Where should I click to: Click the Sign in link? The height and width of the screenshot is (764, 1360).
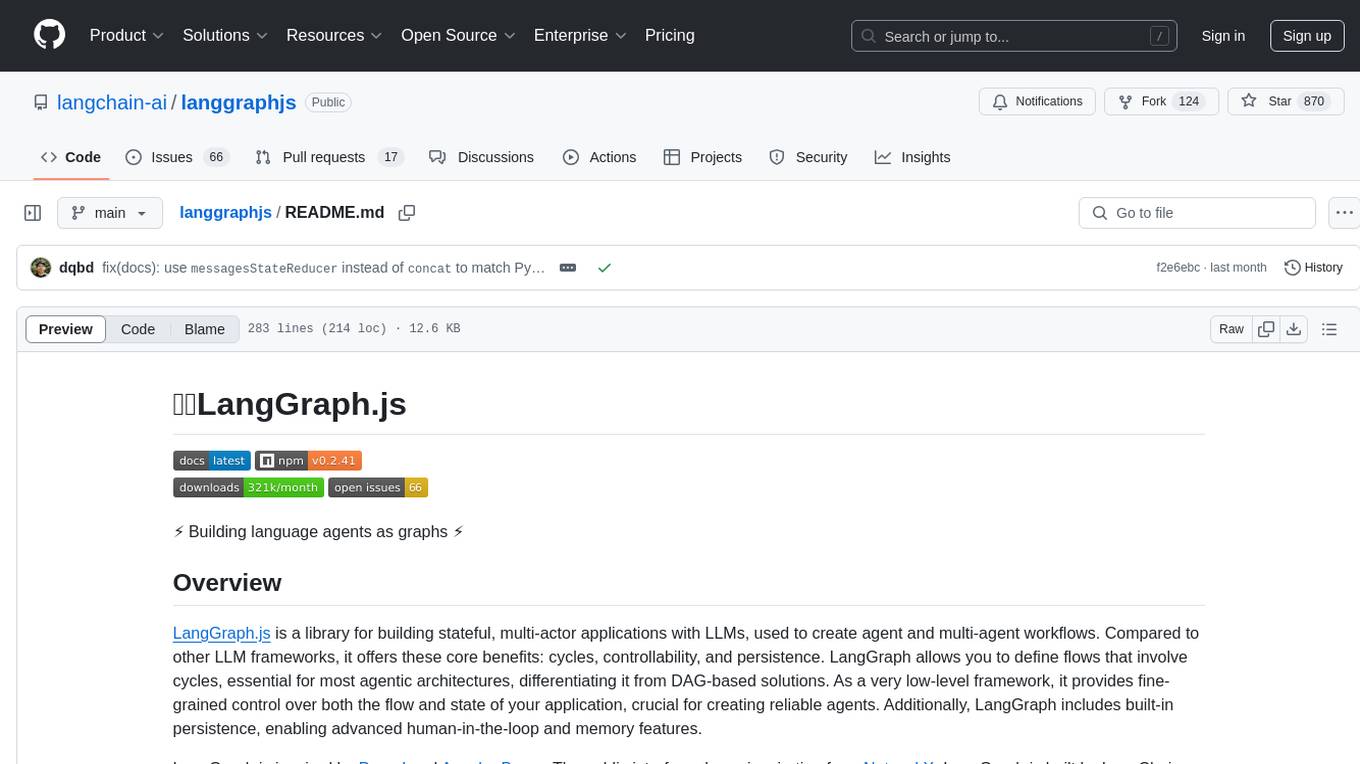pyautogui.click(x=1223, y=36)
